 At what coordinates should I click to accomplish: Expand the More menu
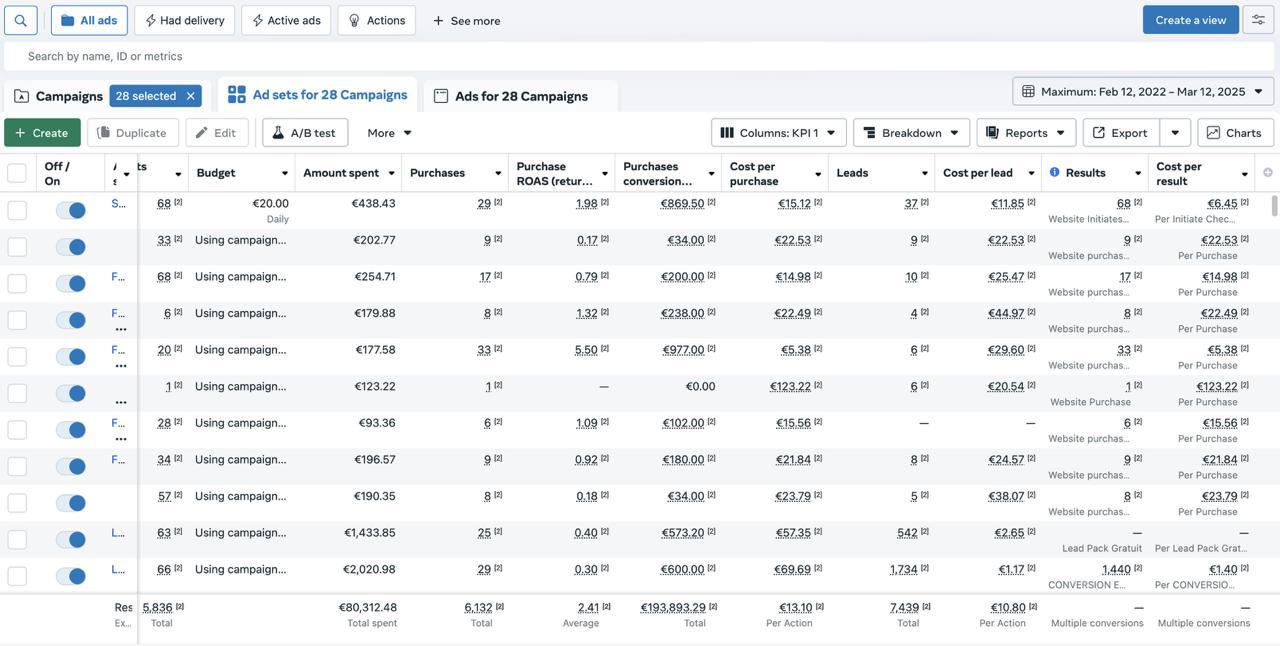[390, 133]
